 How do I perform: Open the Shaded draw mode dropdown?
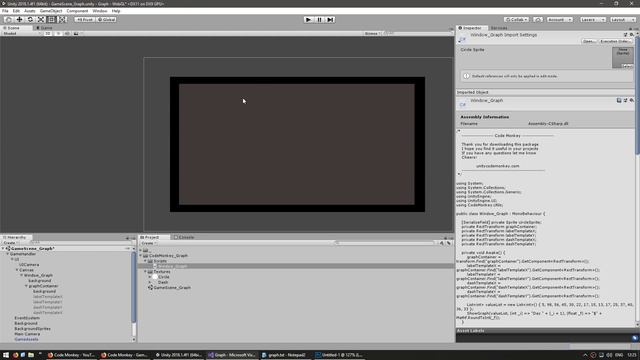[x=21, y=33]
